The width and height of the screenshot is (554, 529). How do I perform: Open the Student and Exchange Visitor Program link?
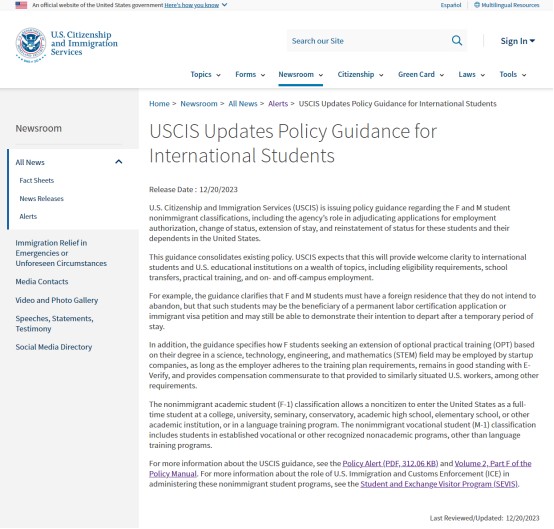click(x=439, y=484)
